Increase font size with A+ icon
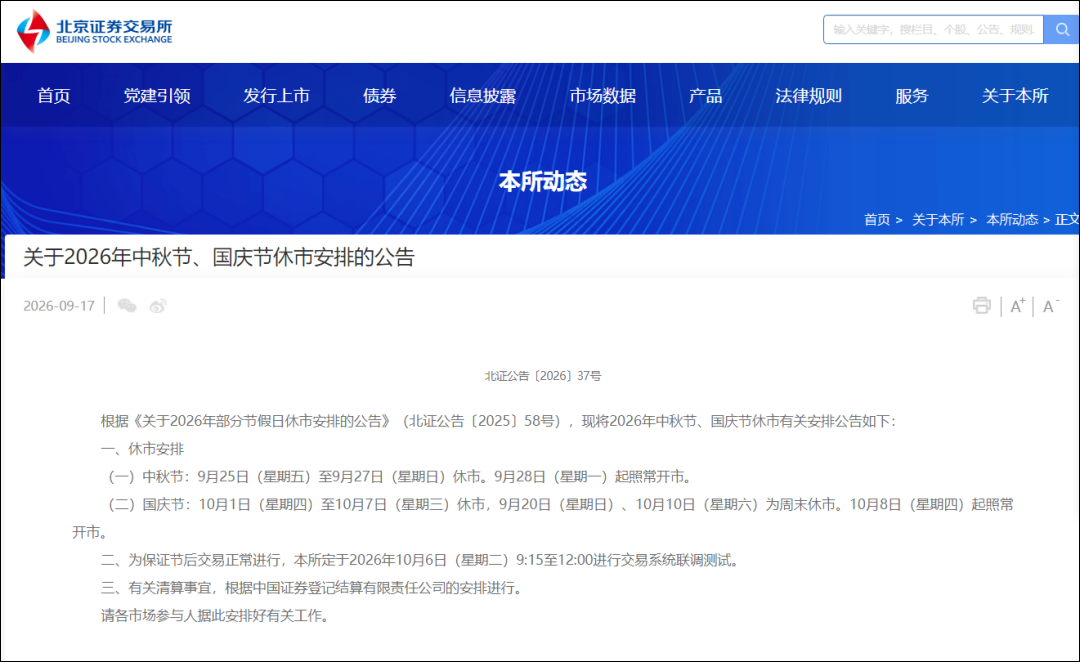 [1017, 306]
